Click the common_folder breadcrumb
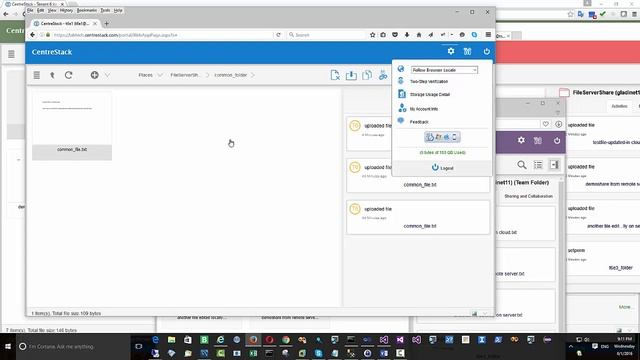The height and width of the screenshot is (360, 640). 231,75
